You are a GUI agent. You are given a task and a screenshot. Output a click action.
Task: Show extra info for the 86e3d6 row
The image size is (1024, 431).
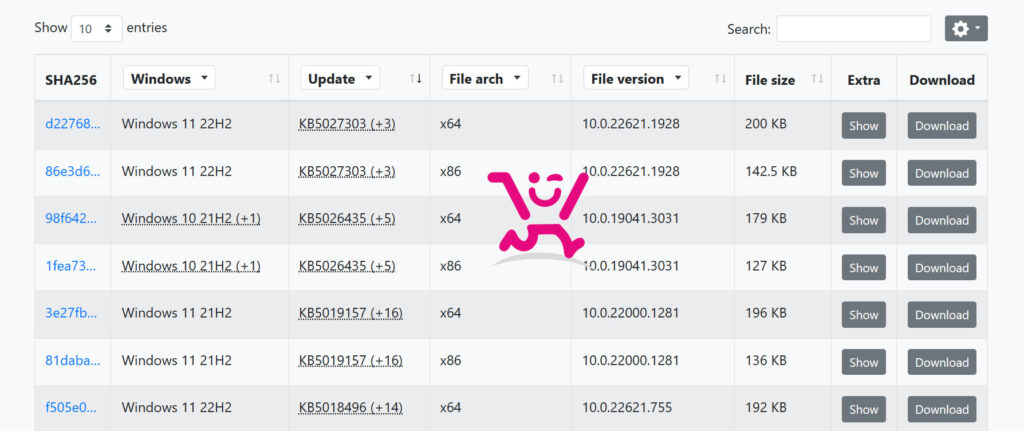[x=863, y=173]
